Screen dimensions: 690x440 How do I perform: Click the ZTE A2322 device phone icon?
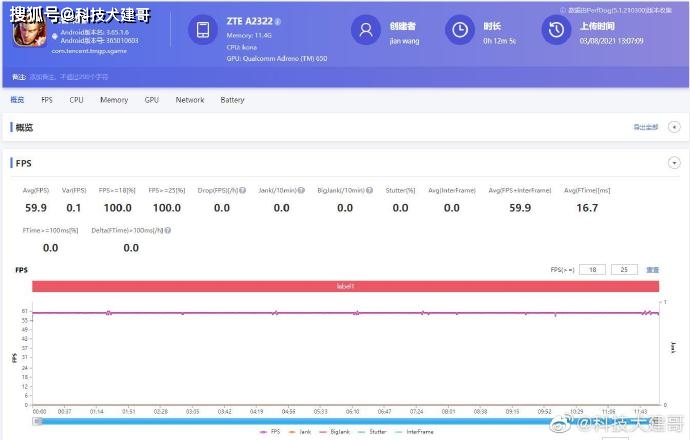click(204, 30)
